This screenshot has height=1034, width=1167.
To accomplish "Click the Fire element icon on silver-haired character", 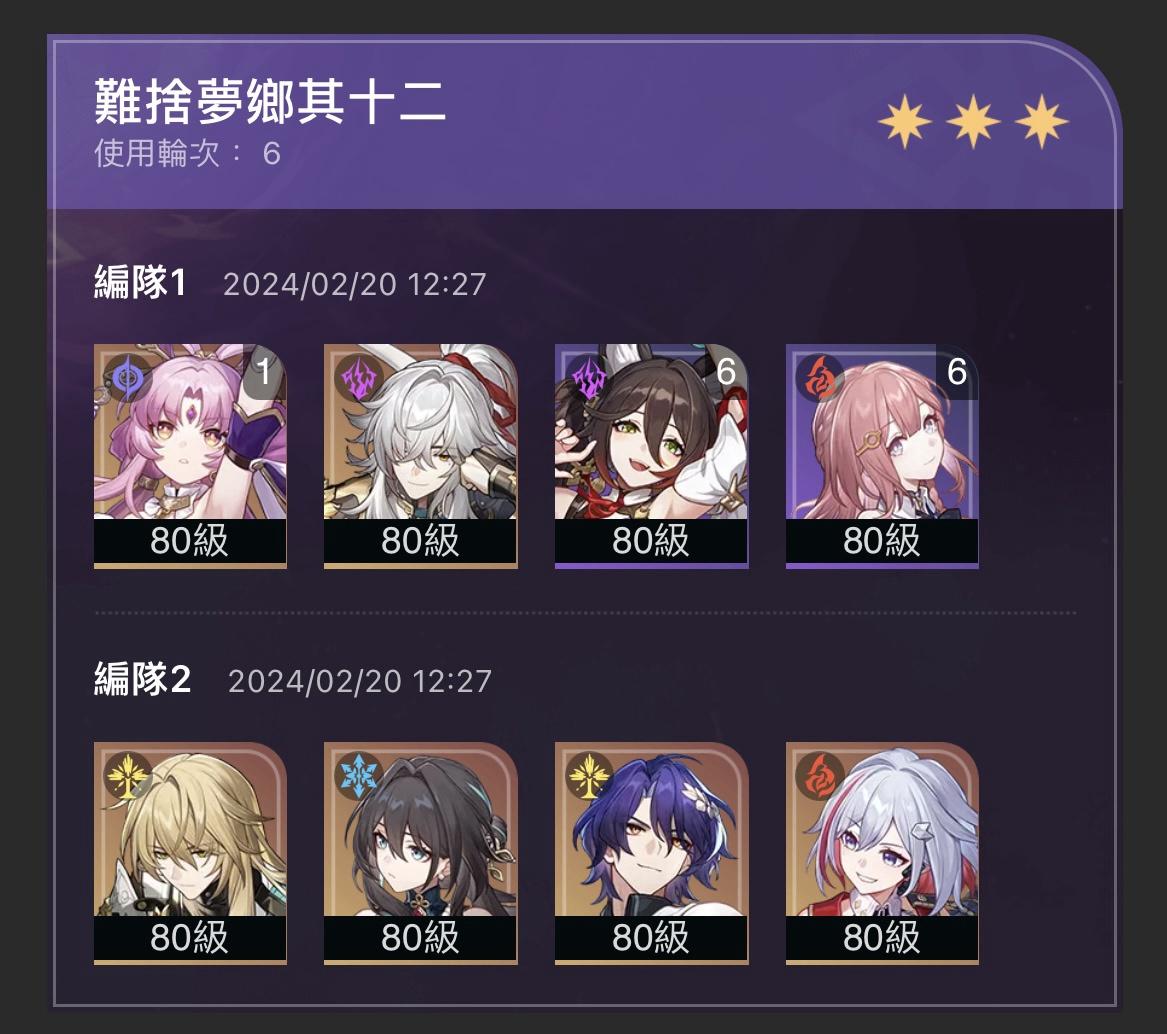I will (x=819, y=774).
